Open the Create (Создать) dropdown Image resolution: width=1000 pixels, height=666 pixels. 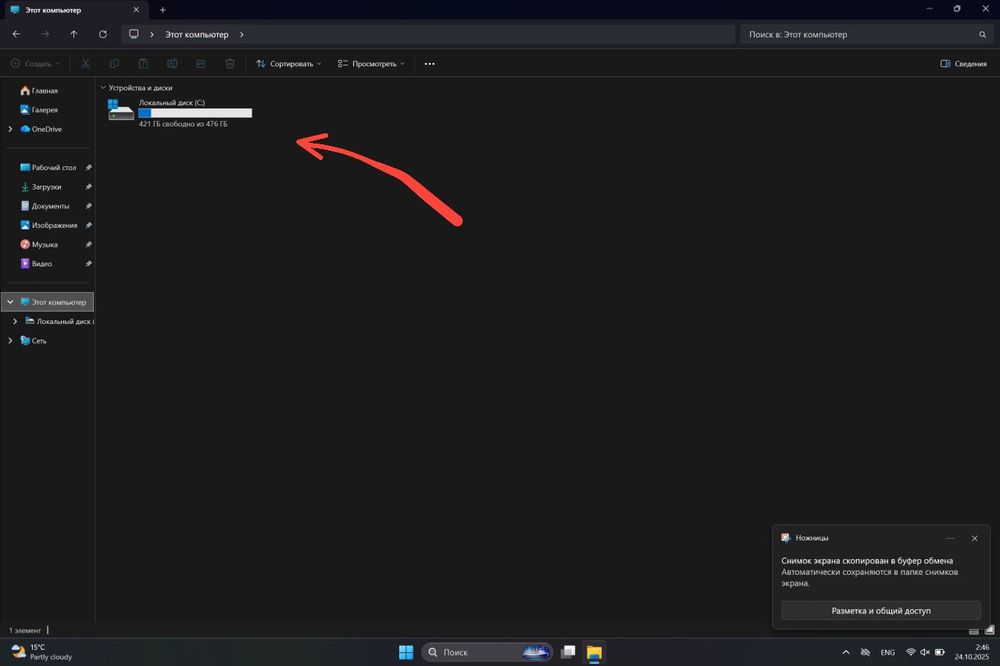(35, 64)
